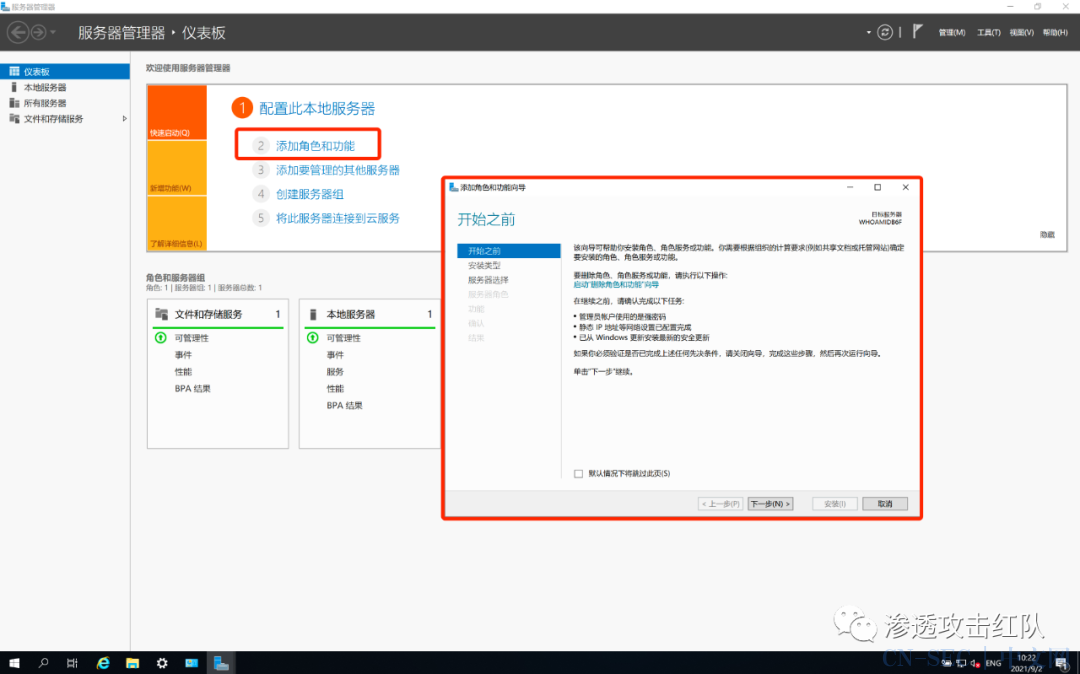Click the 本地服务器 tile icon

click(x=313, y=314)
